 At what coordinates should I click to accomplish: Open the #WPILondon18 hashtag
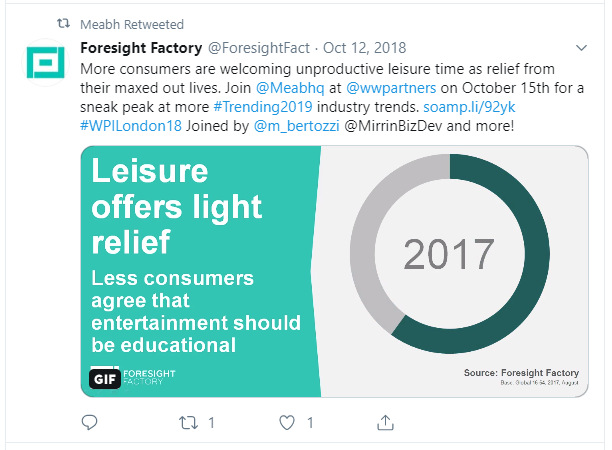(x=130, y=126)
